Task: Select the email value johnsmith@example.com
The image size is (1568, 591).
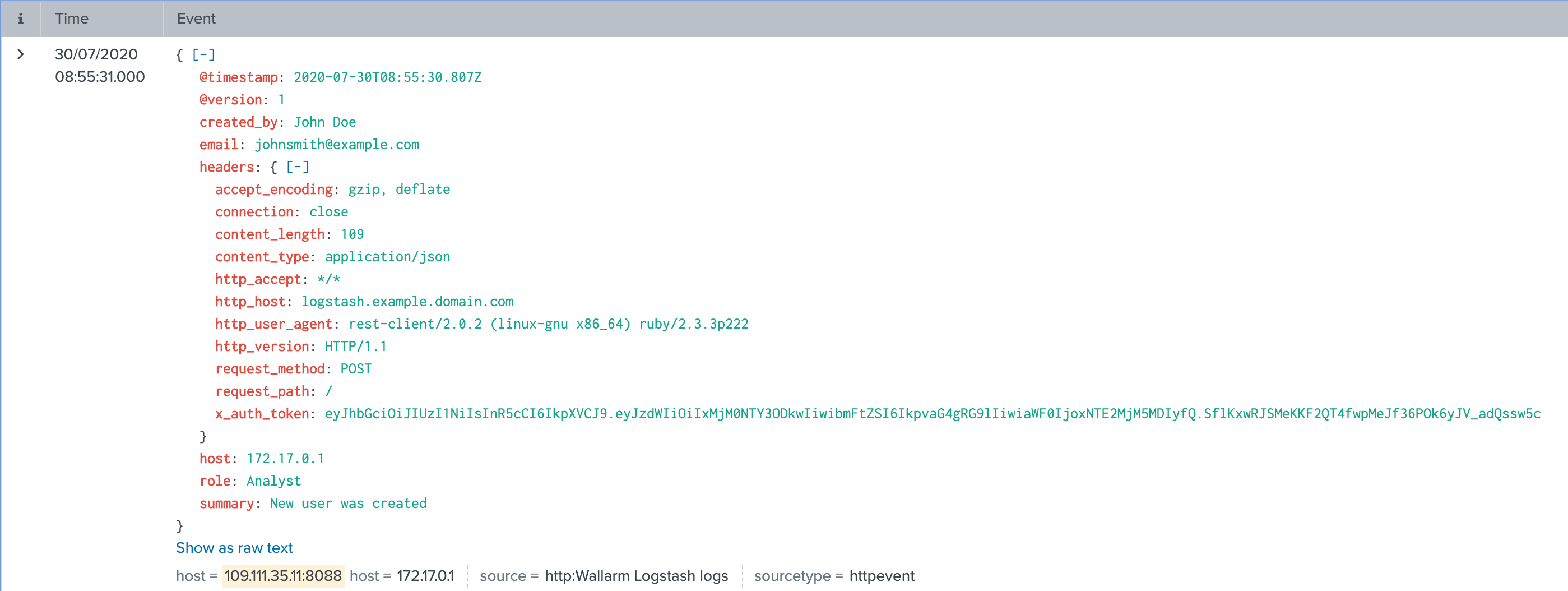Action: coord(337,145)
